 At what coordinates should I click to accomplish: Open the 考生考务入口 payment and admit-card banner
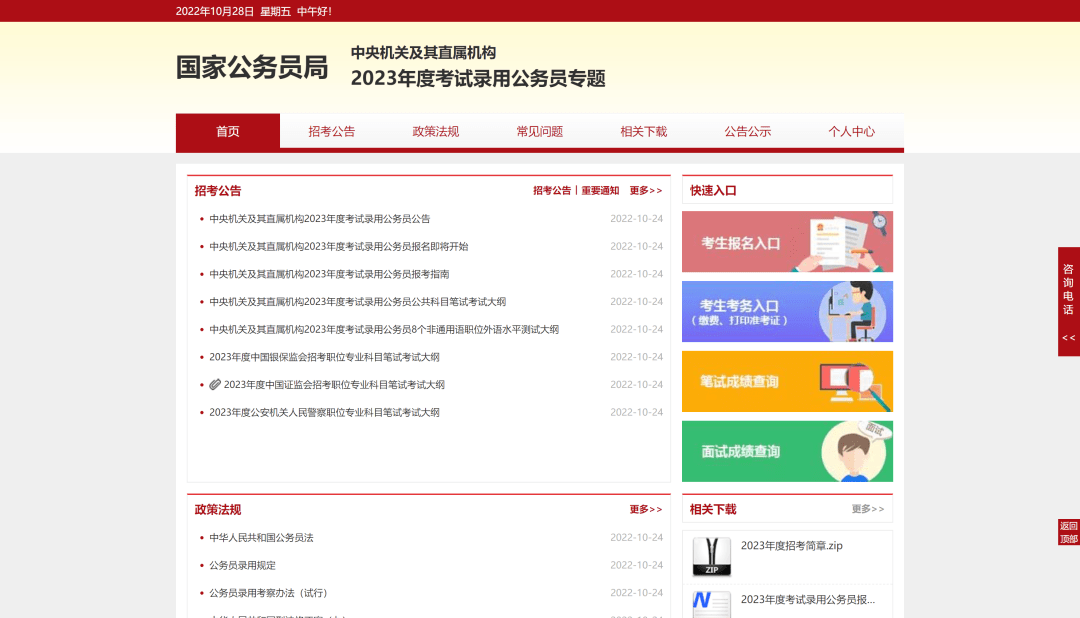coord(787,311)
